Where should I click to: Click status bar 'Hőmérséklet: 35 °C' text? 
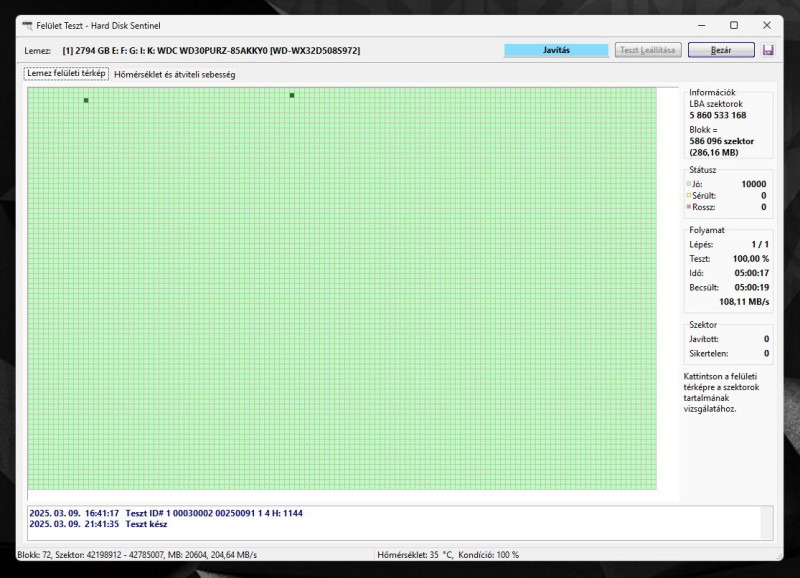pos(415,555)
